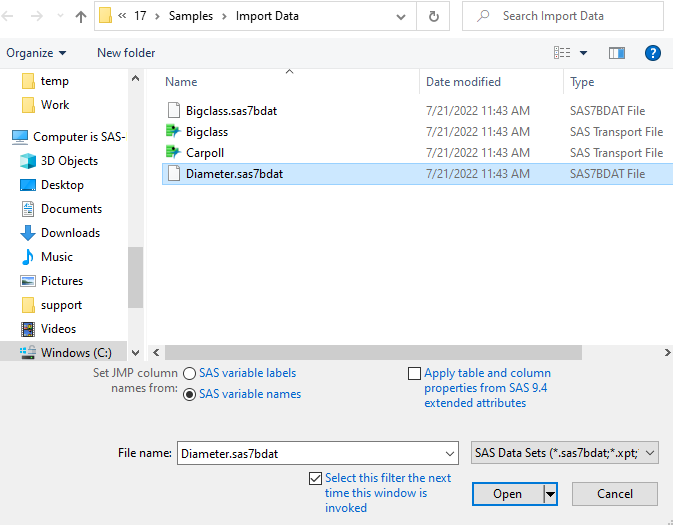Go up one folder level arrow
The height and width of the screenshot is (525, 673).
[81, 16]
